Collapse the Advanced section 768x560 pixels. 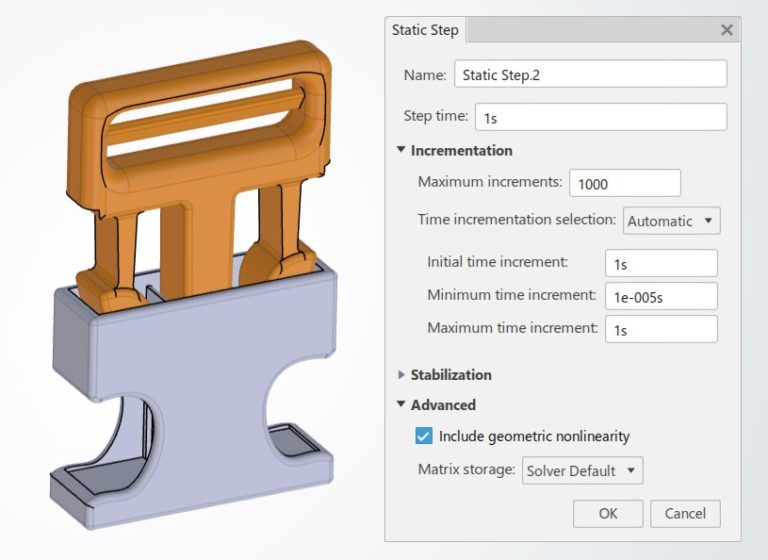tap(402, 405)
